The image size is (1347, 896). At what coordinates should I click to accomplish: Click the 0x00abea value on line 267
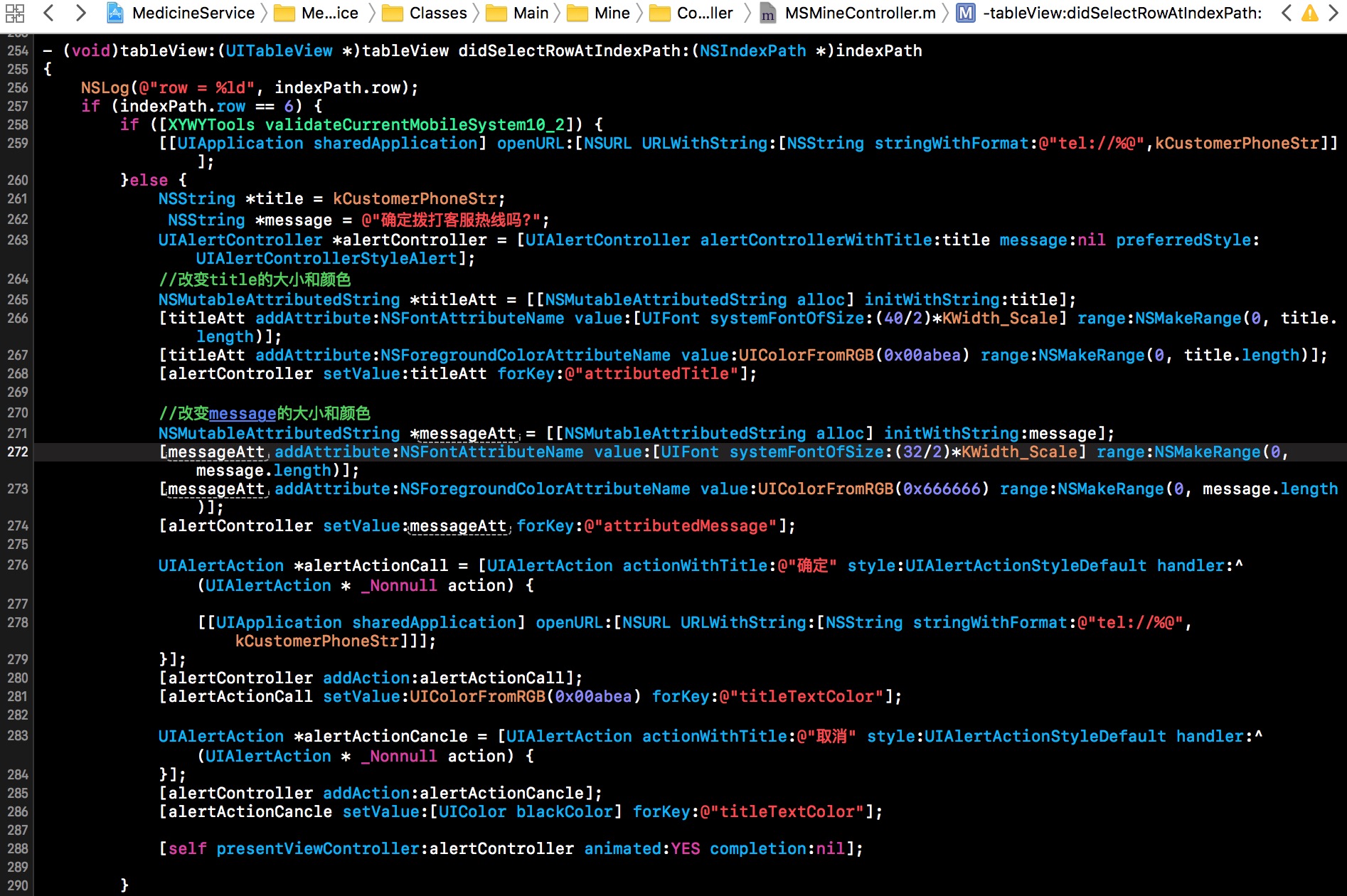click(x=922, y=355)
